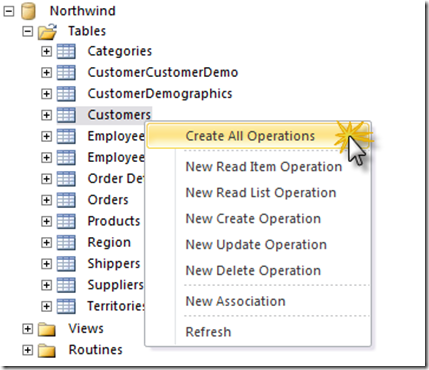This screenshot has width=429, height=370.
Task: Expand the Customers table node
Action: point(47,115)
